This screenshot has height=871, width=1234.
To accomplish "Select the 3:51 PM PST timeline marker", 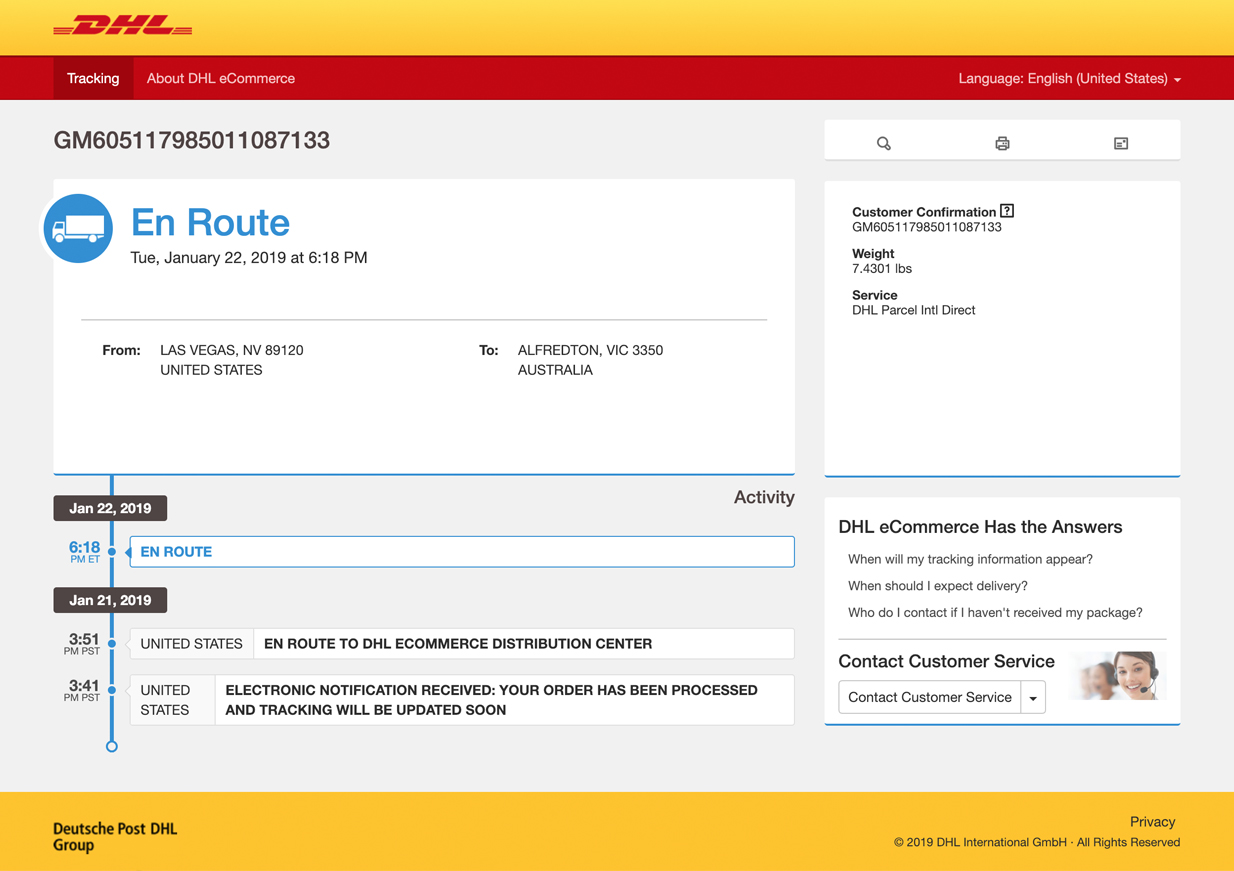I will pyautogui.click(x=111, y=643).
